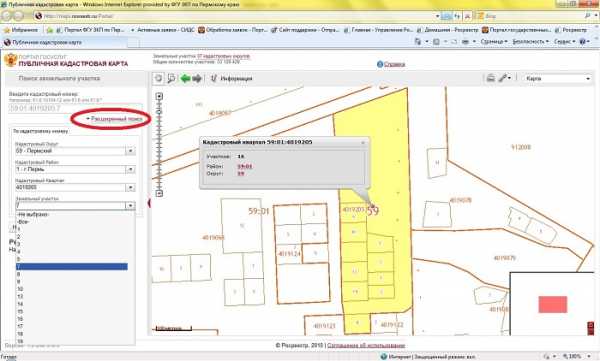Zoom out with minus button below zoom scale

[x=159, y=193]
